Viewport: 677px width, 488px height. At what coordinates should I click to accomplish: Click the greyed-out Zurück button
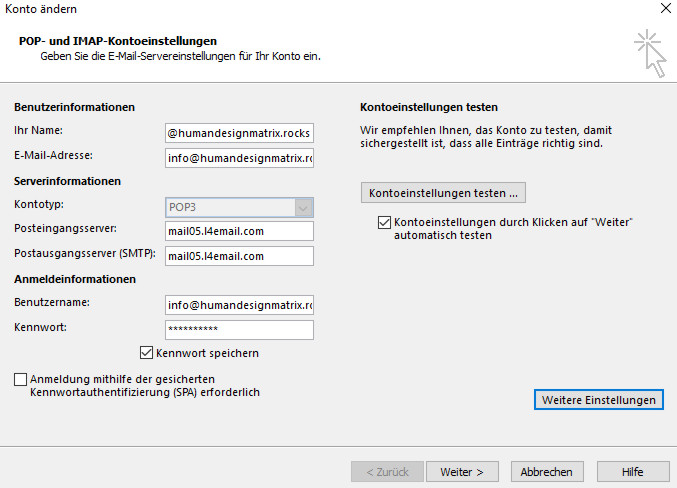pos(385,471)
